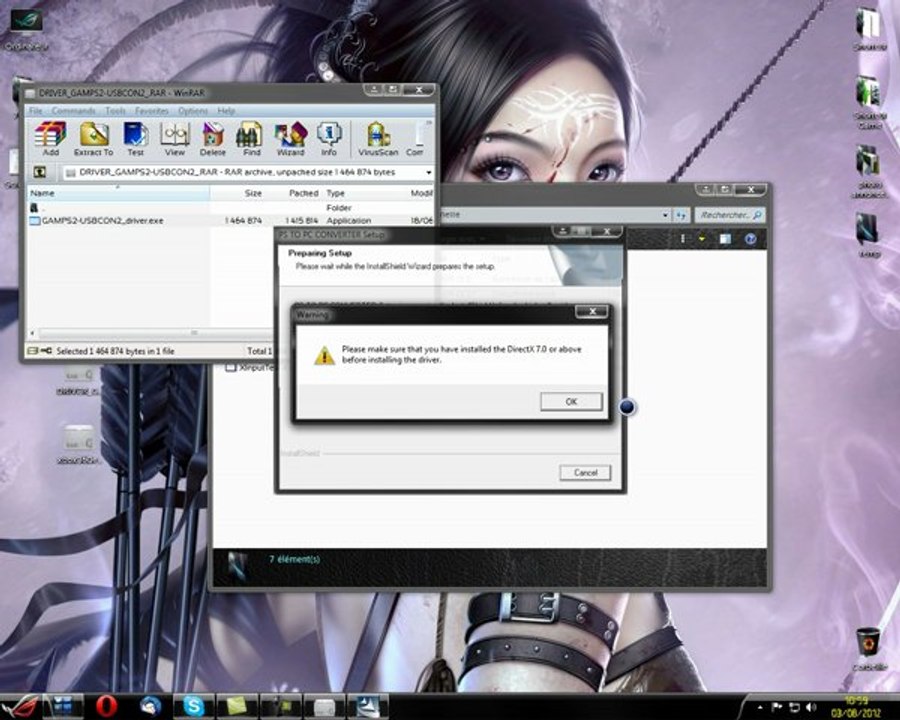Click Explorer refresh button
This screenshot has width=900, height=720.
681,215
